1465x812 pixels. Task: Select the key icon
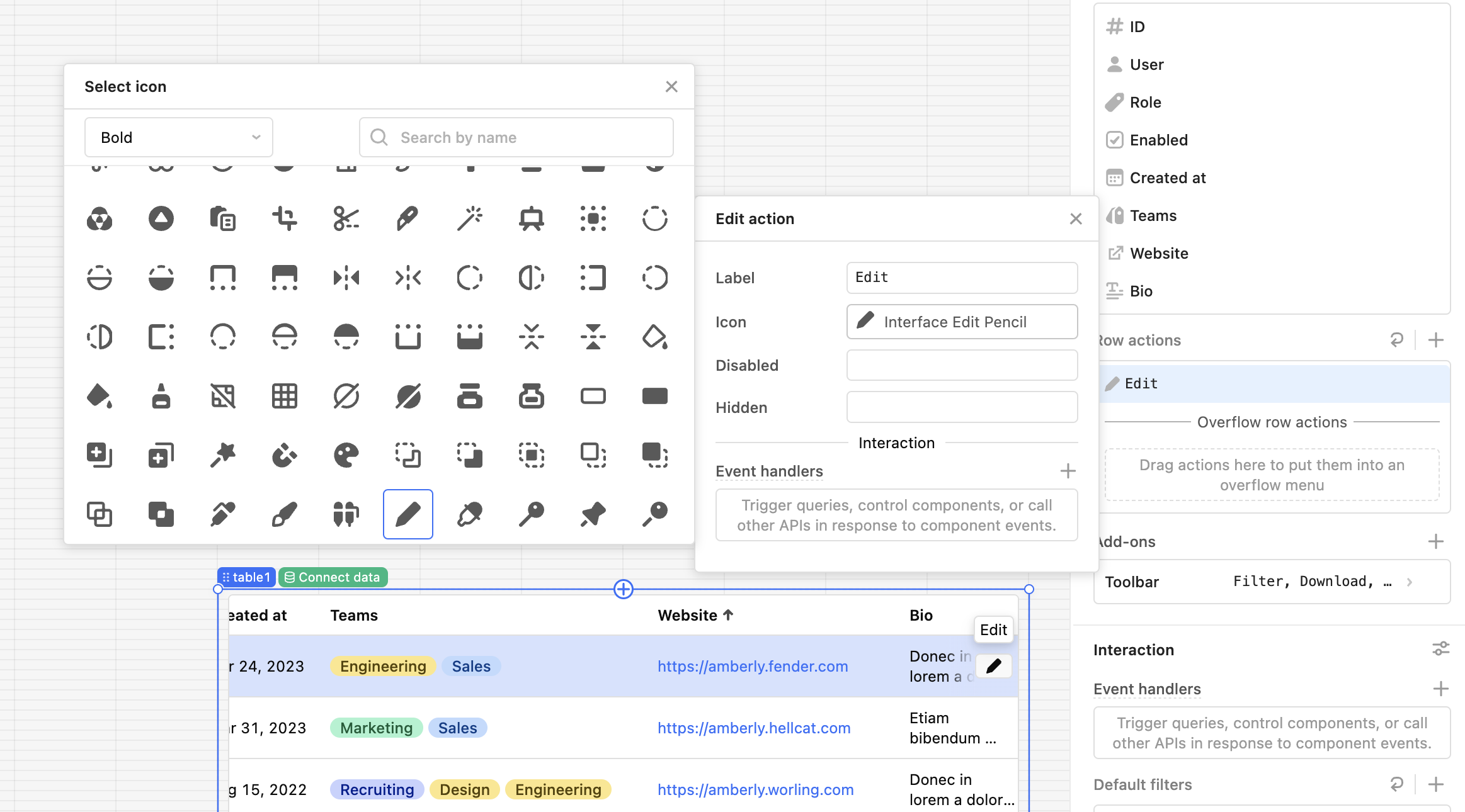pyautogui.click(x=531, y=514)
